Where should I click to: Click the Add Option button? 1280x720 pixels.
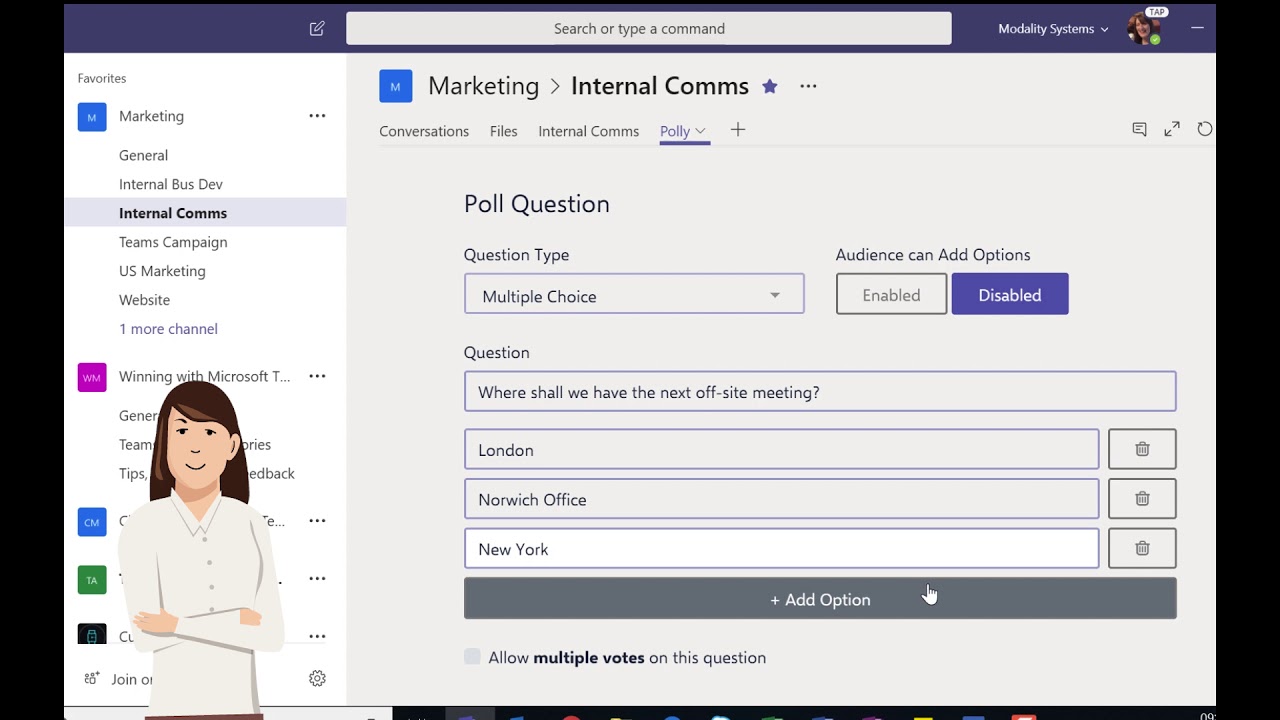coord(820,599)
